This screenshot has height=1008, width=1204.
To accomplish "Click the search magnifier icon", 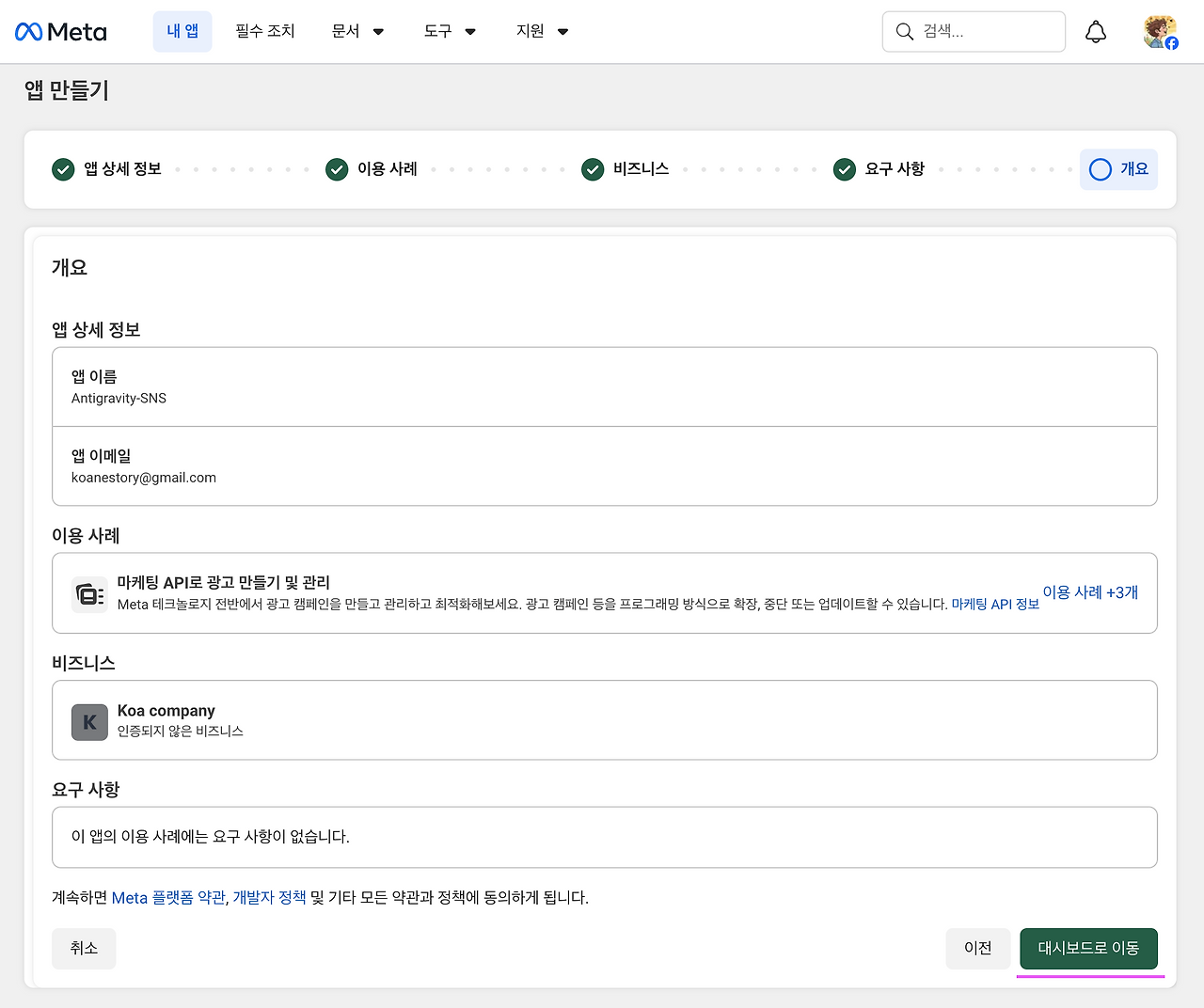I will [x=905, y=32].
